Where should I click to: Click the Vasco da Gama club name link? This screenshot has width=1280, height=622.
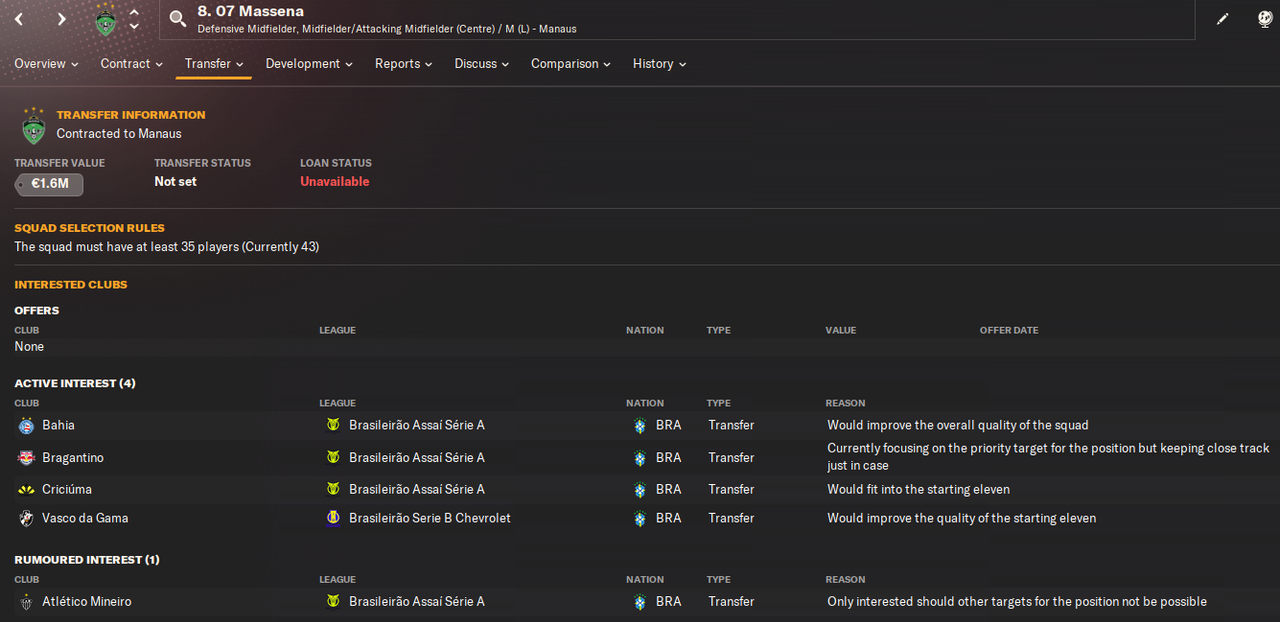(85, 518)
